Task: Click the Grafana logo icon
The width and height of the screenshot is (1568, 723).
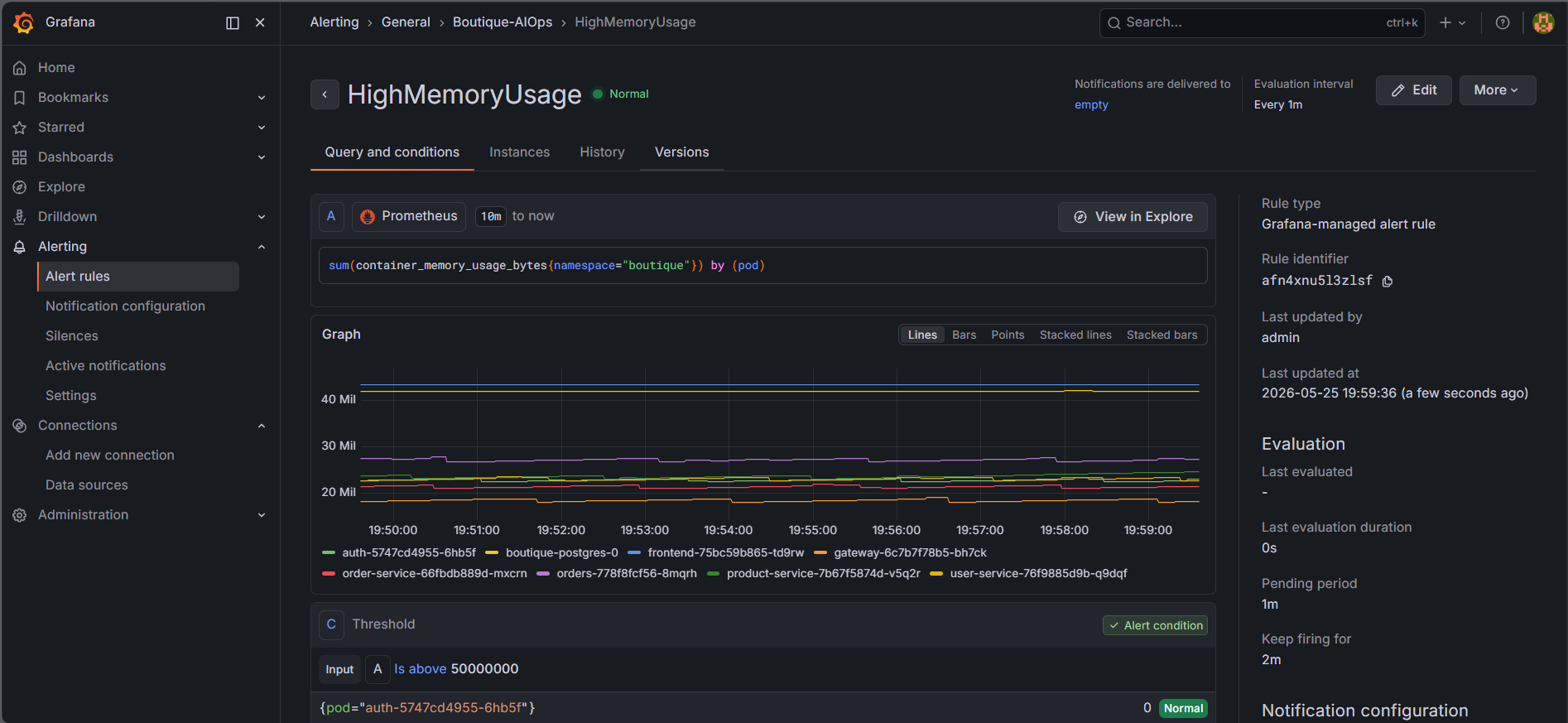Action: 24,22
